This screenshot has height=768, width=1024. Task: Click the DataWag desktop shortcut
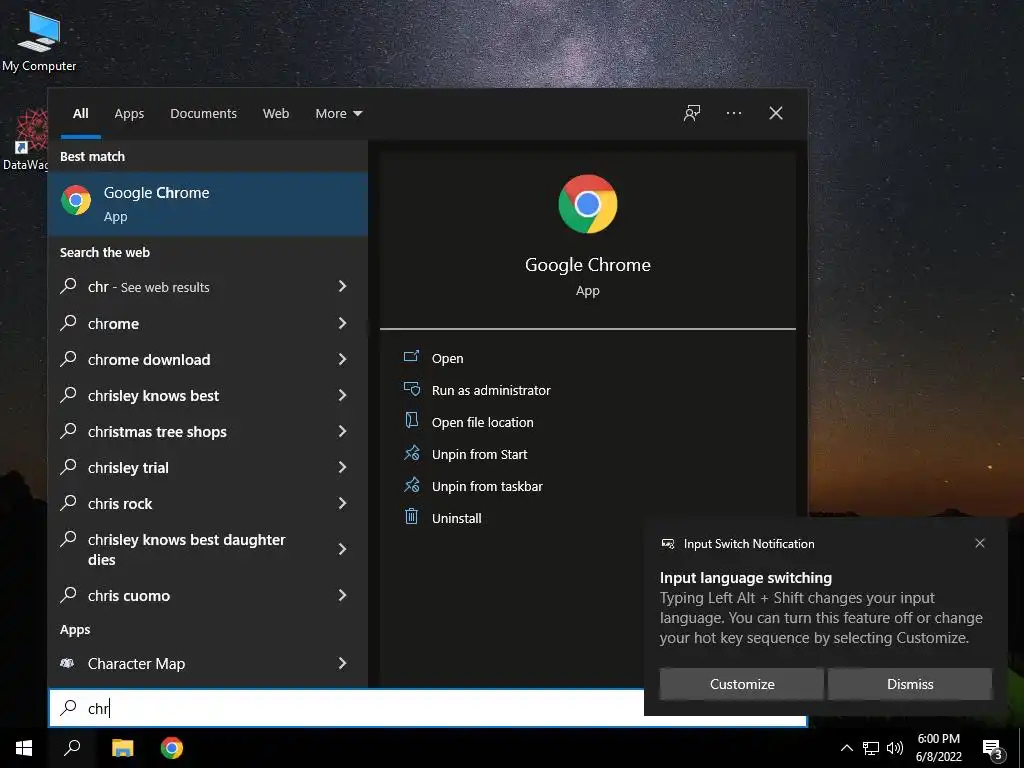[25, 140]
